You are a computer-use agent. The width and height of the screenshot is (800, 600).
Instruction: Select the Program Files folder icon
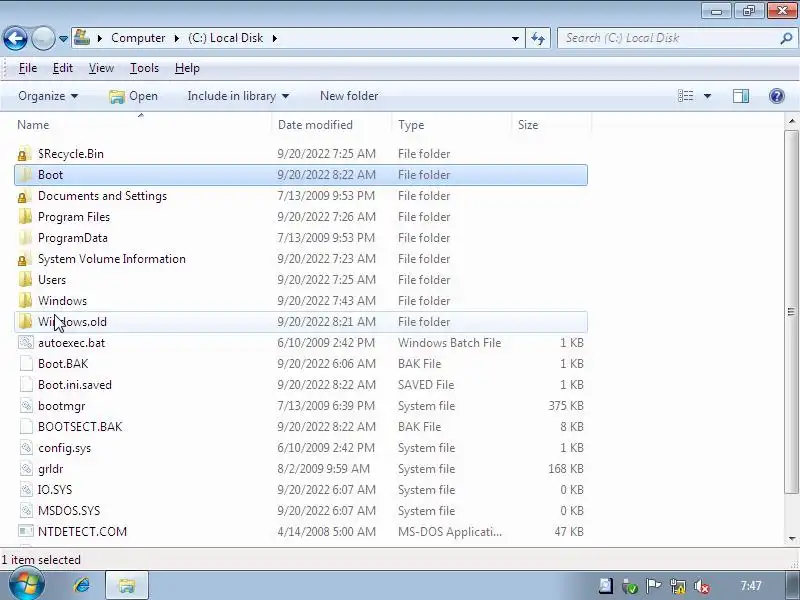click(x=25, y=217)
